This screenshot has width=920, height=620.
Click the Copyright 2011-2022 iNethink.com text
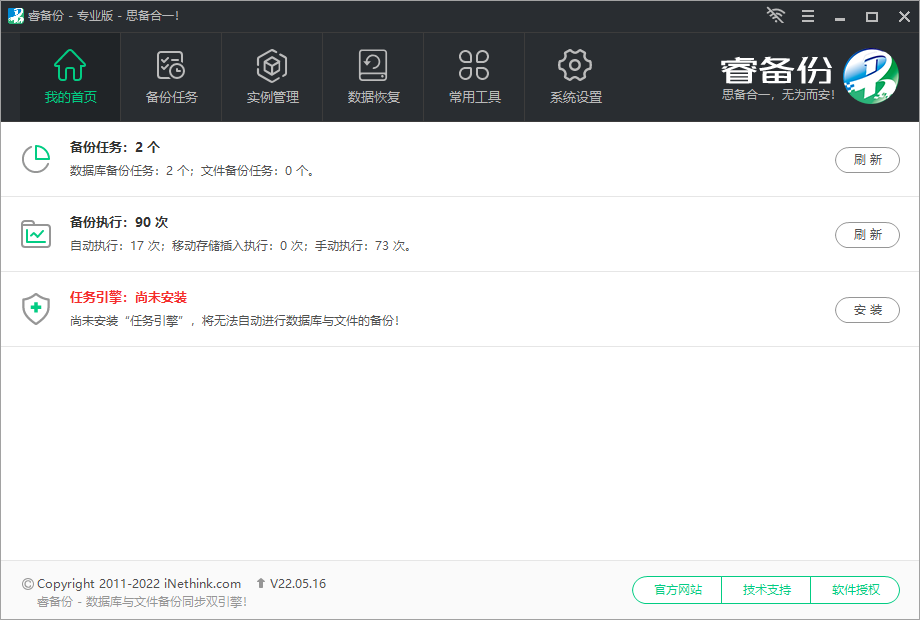139,584
